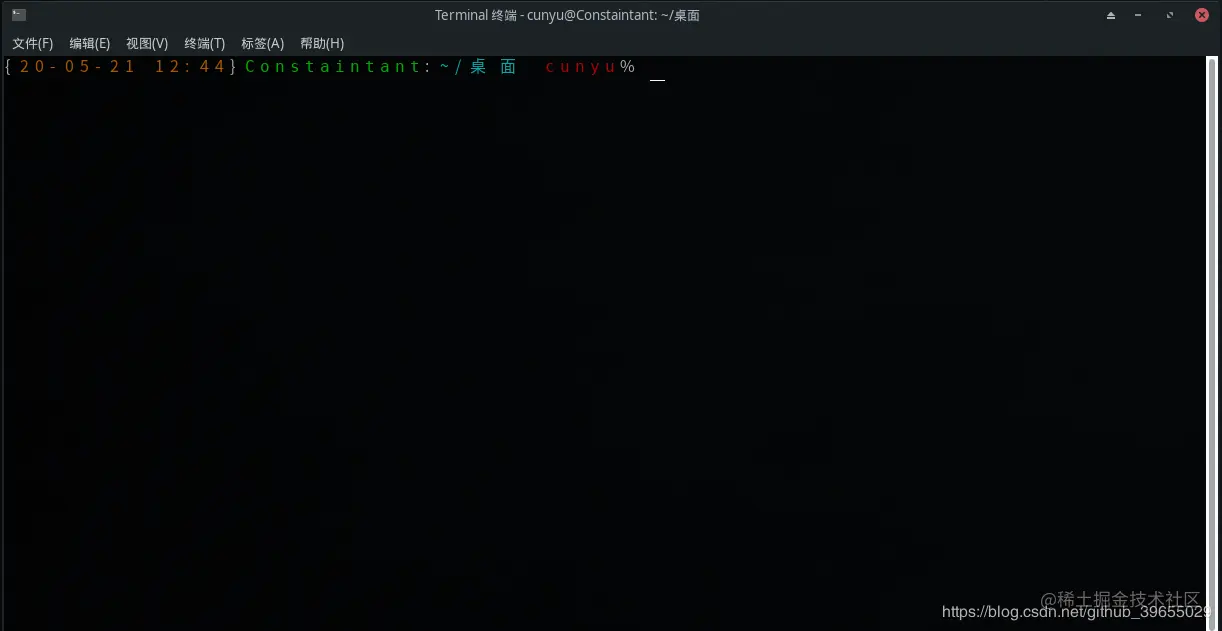Open the 文件(F) menu

[32, 43]
